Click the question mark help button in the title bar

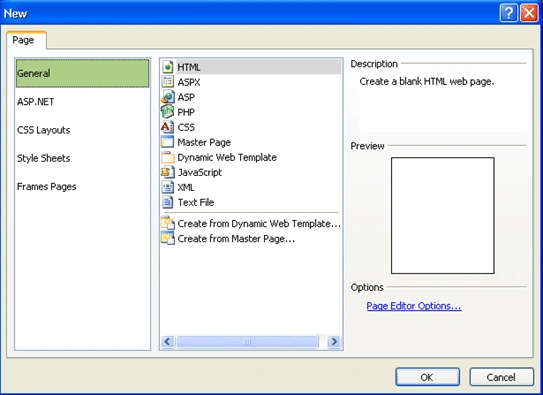(508, 13)
